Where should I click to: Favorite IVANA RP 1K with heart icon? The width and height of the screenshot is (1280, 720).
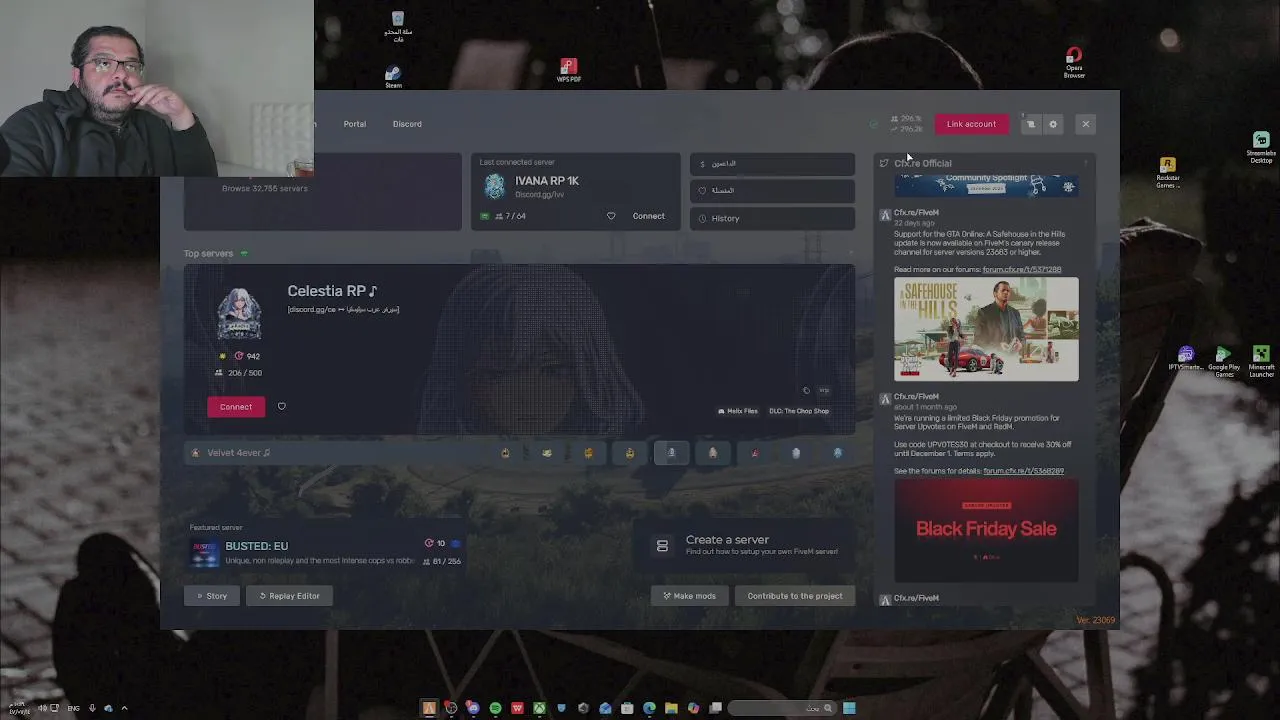point(611,216)
